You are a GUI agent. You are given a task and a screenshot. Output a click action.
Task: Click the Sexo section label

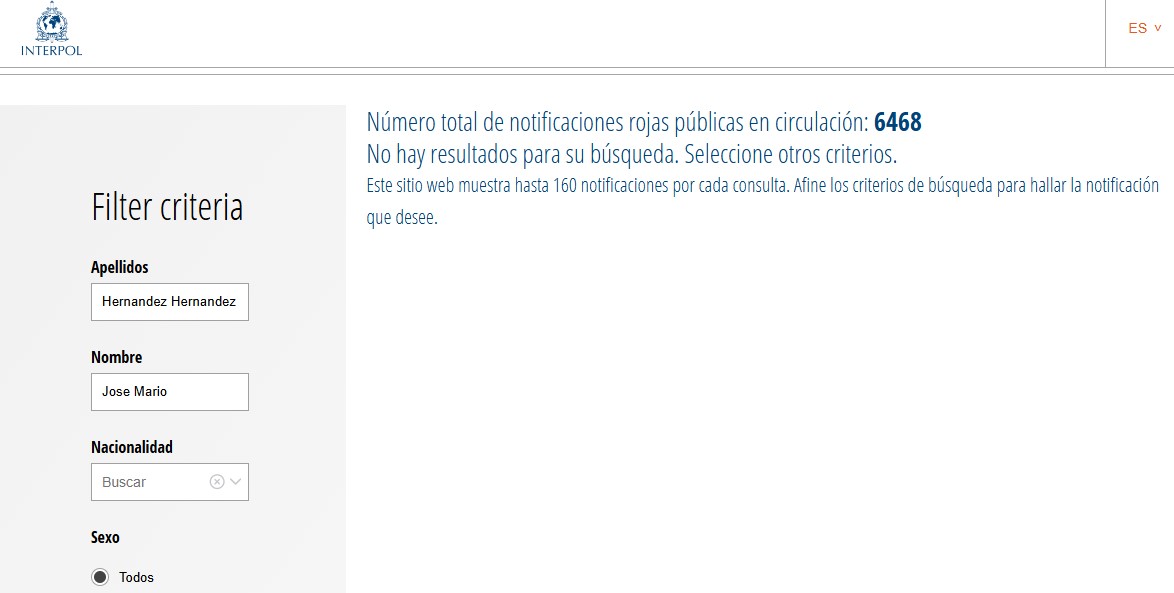[x=105, y=537]
